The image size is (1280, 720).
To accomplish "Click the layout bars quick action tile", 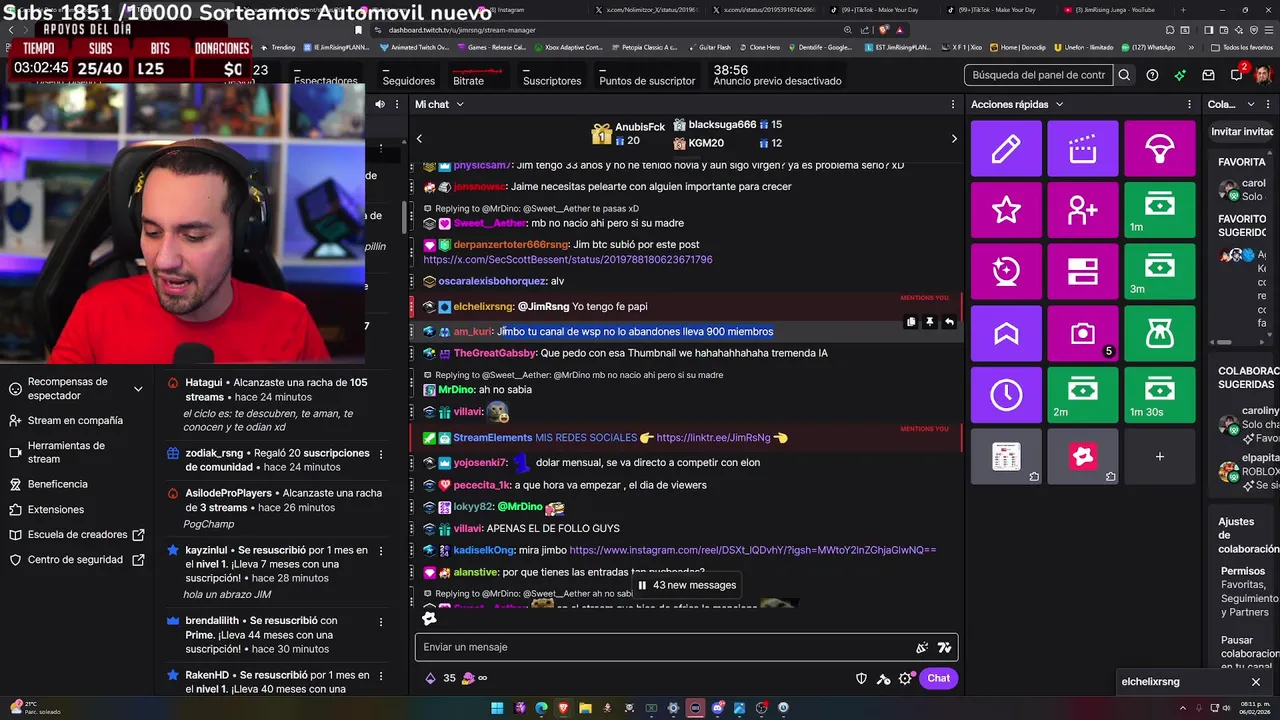I will [1083, 272].
